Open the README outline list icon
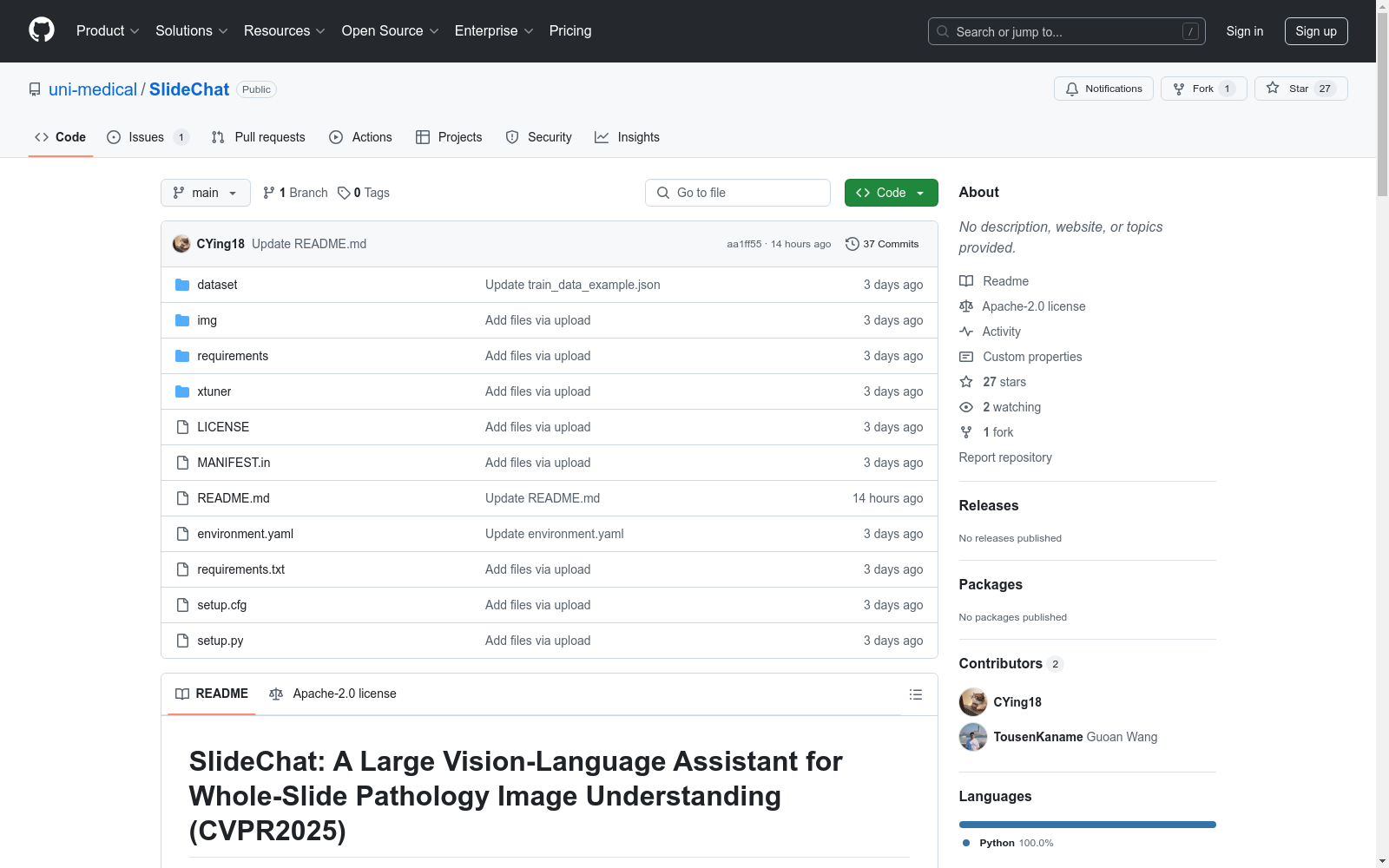 click(x=915, y=694)
